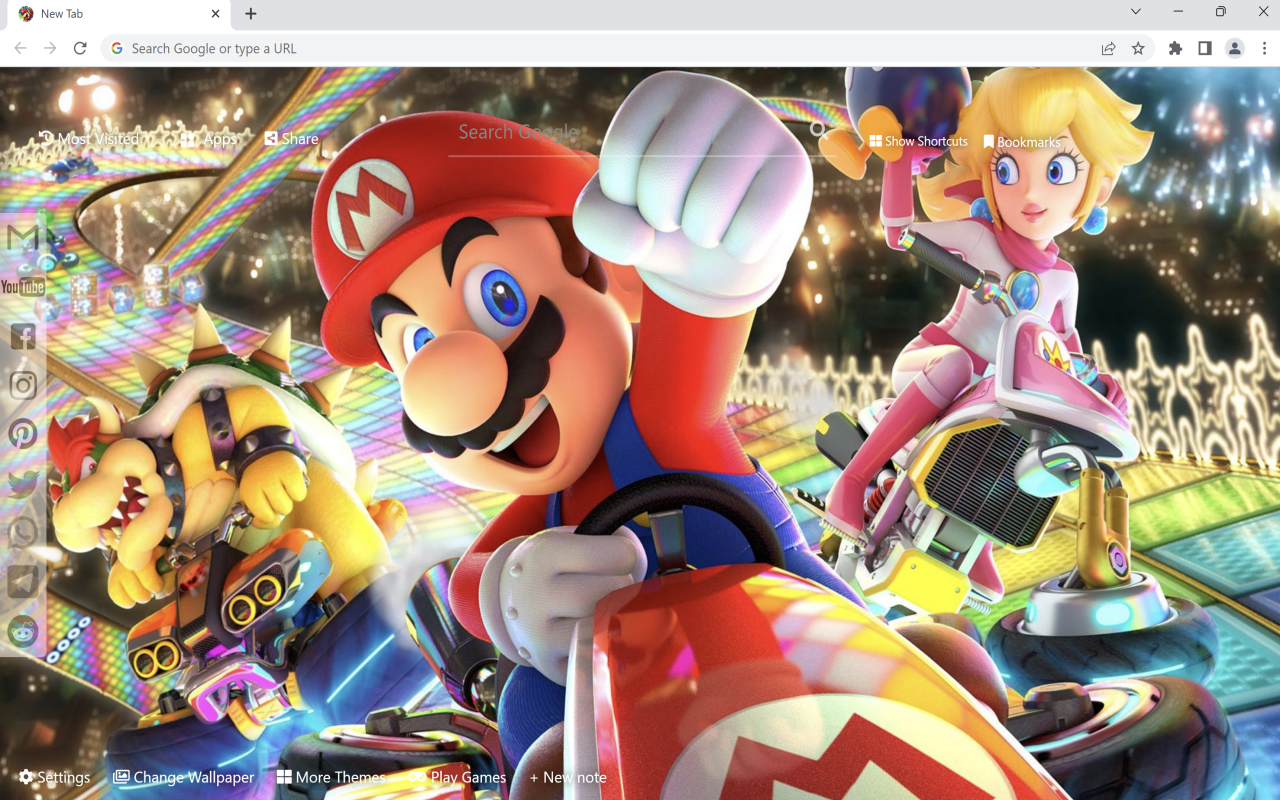Image resolution: width=1280 pixels, height=800 pixels.
Task: Click Show Shortcuts
Action: tap(918, 141)
